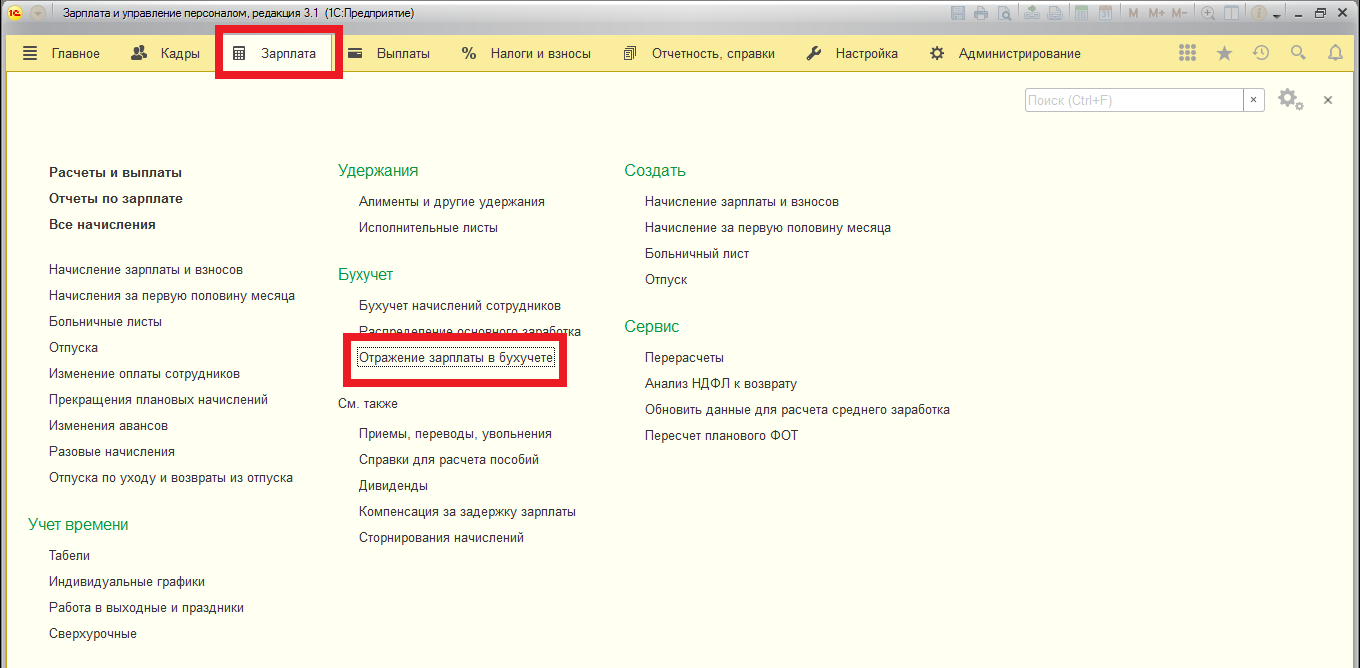Open the round main menu dropdown button
This screenshot has width=1360, height=668.
38,13
